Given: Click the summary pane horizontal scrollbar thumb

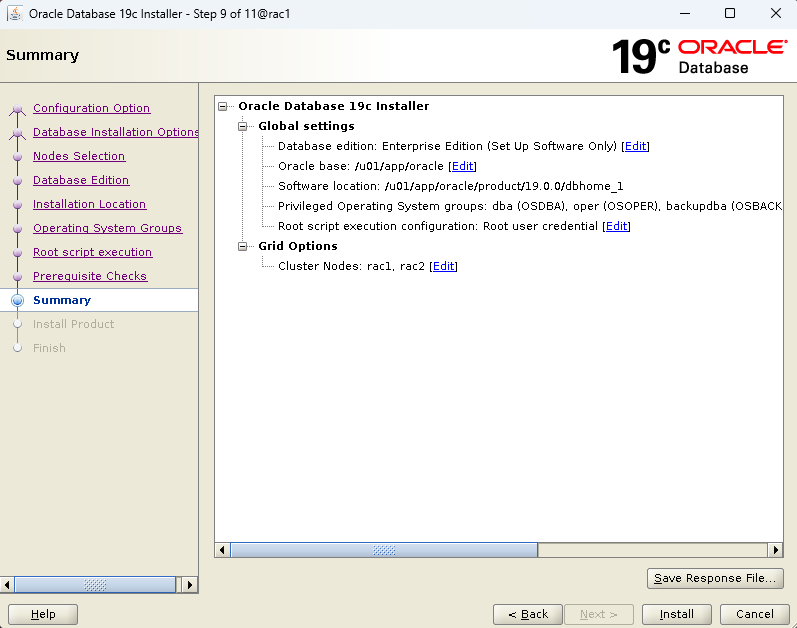Looking at the screenshot, I should click(384, 550).
